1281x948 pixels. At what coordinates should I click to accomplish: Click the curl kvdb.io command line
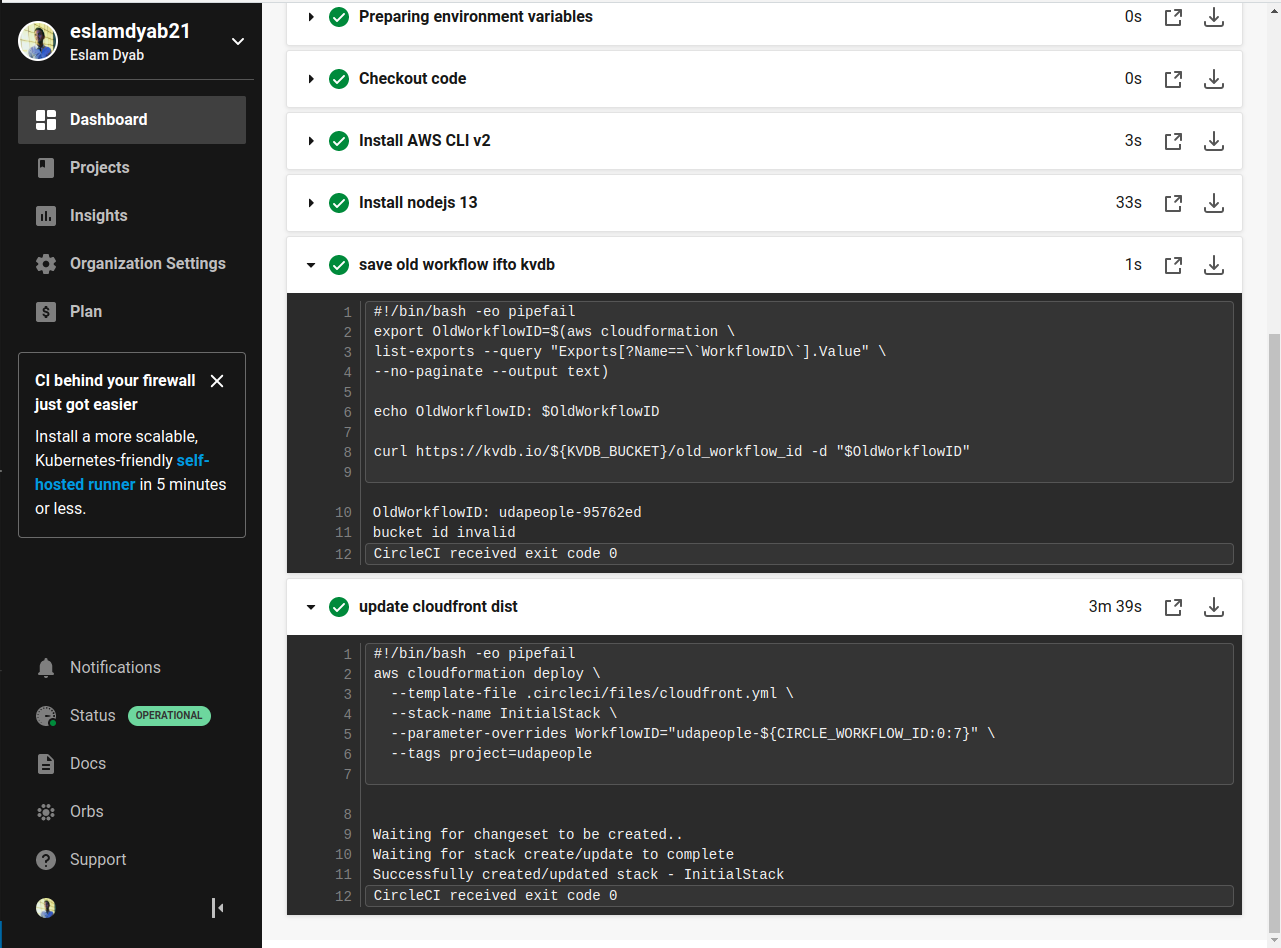pos(672,452)
